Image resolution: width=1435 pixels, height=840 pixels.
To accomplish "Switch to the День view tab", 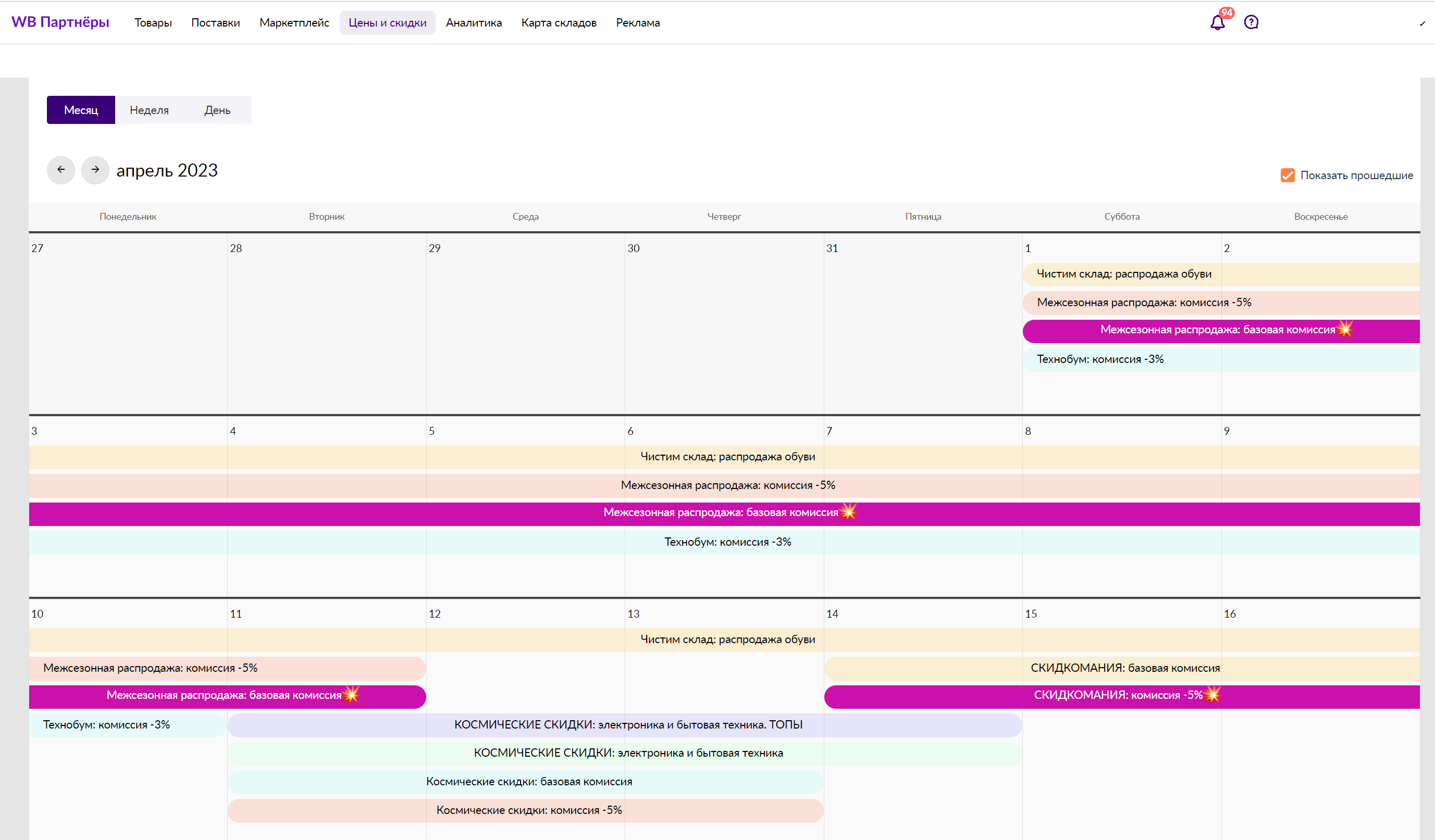I will tap(217, 110).
